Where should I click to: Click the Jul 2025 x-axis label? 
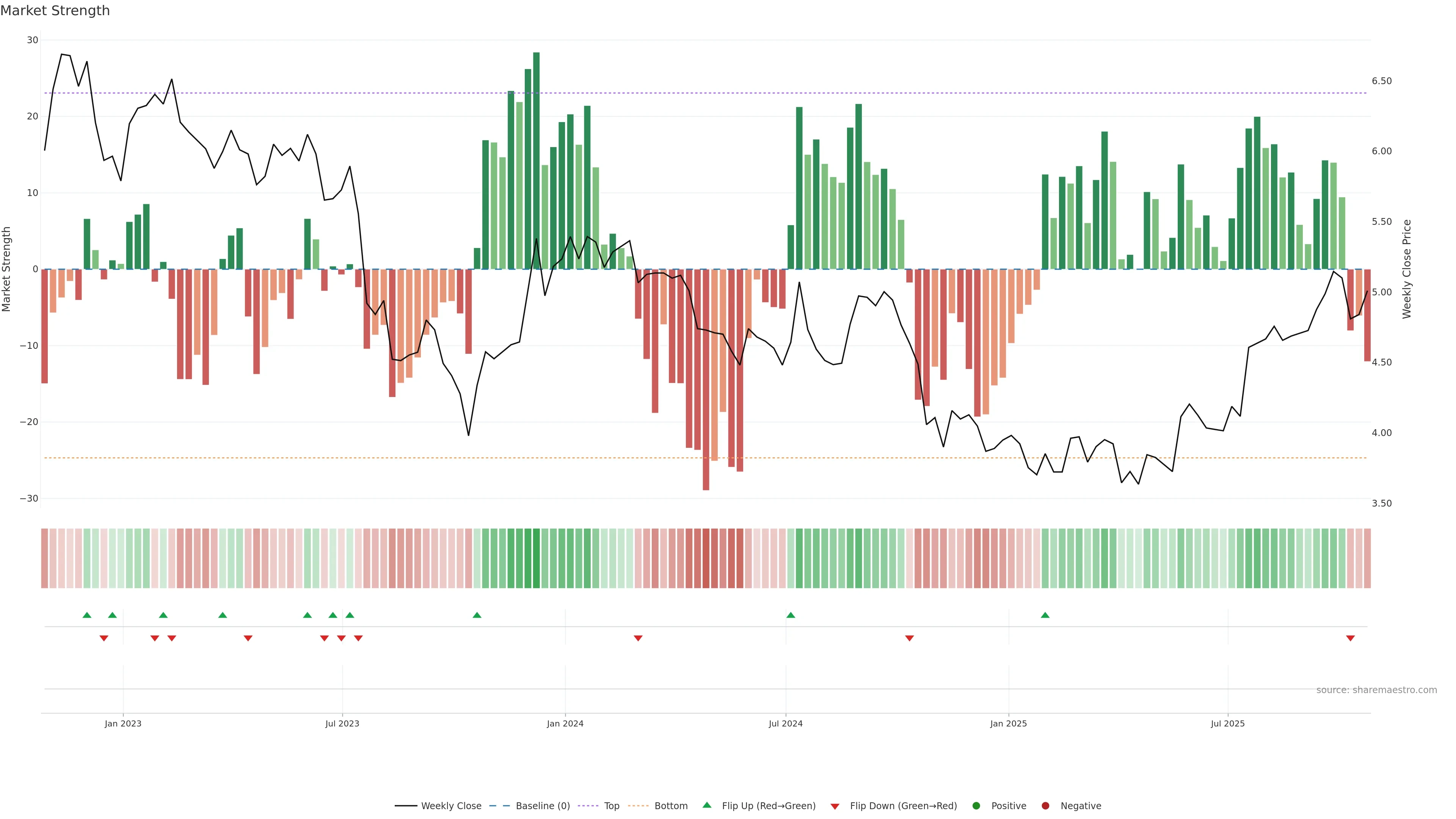click(x=1228, y=723)
